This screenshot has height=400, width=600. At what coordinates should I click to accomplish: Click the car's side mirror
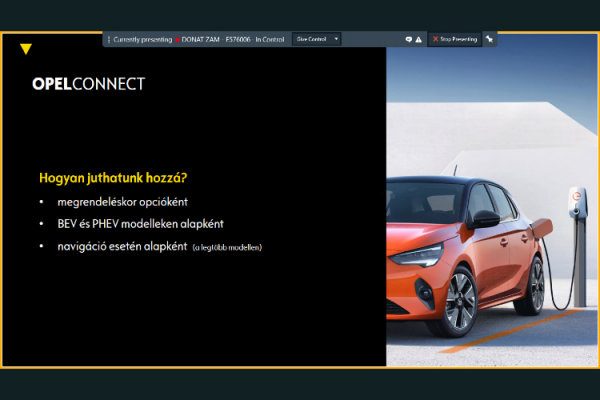[487, 217]
